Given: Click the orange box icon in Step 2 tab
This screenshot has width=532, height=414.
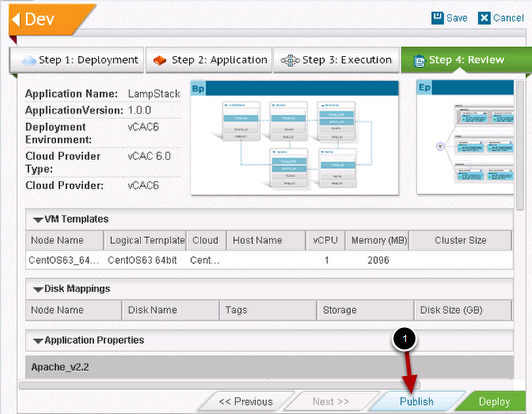Looking at the screenshot, I should coord(159,60).
